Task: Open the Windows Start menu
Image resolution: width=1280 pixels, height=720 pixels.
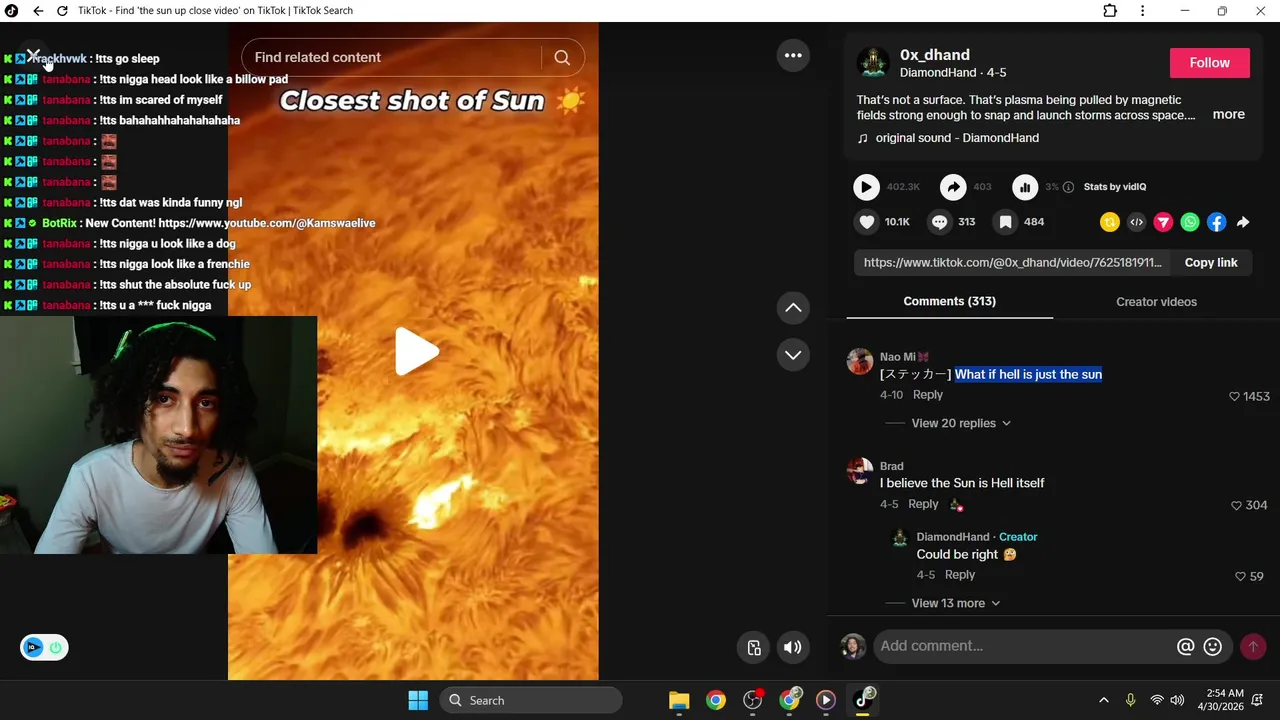Action: pos(418,701)
